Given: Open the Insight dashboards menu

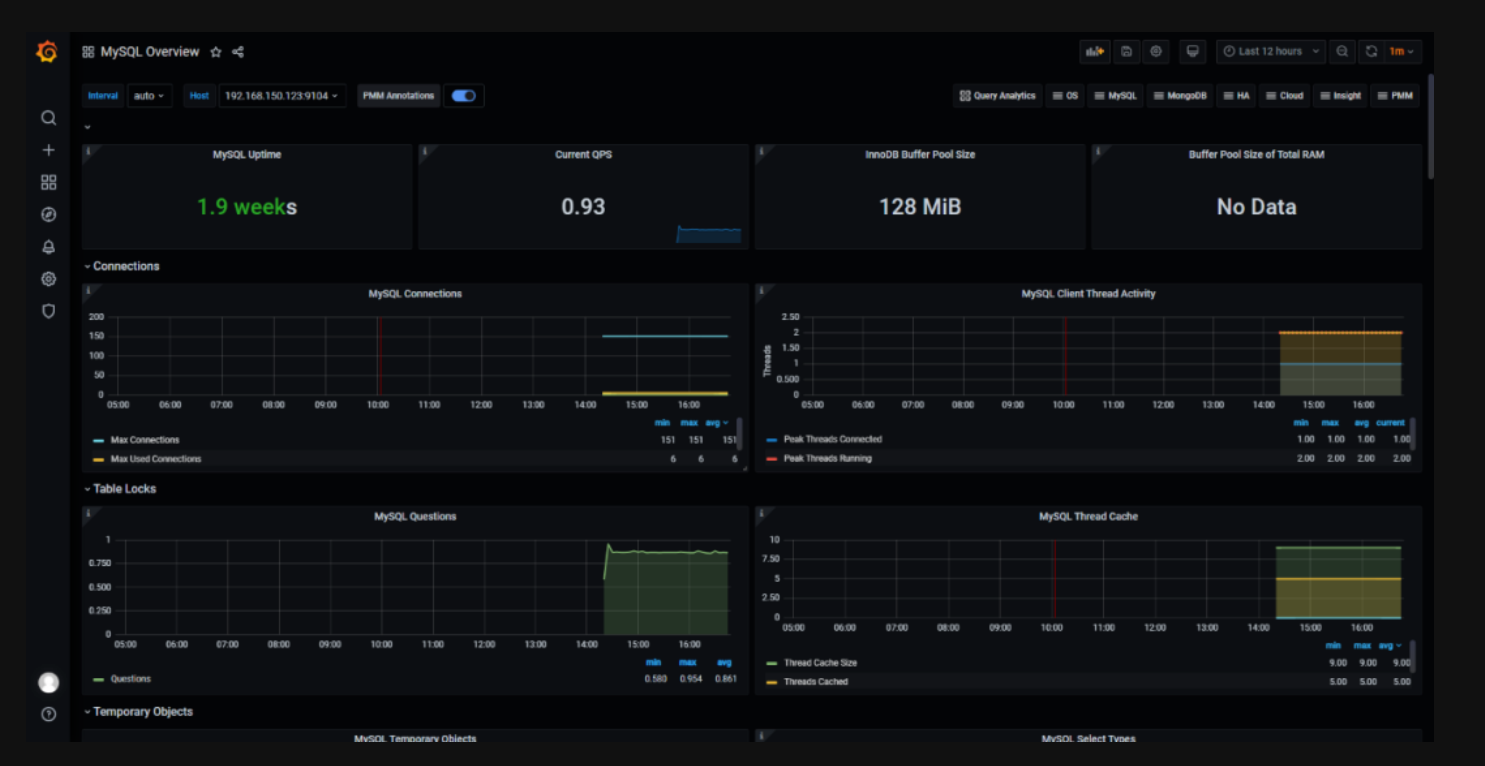Looking at the screenshot, I should pyautogui.click(x=1340, y=96).
